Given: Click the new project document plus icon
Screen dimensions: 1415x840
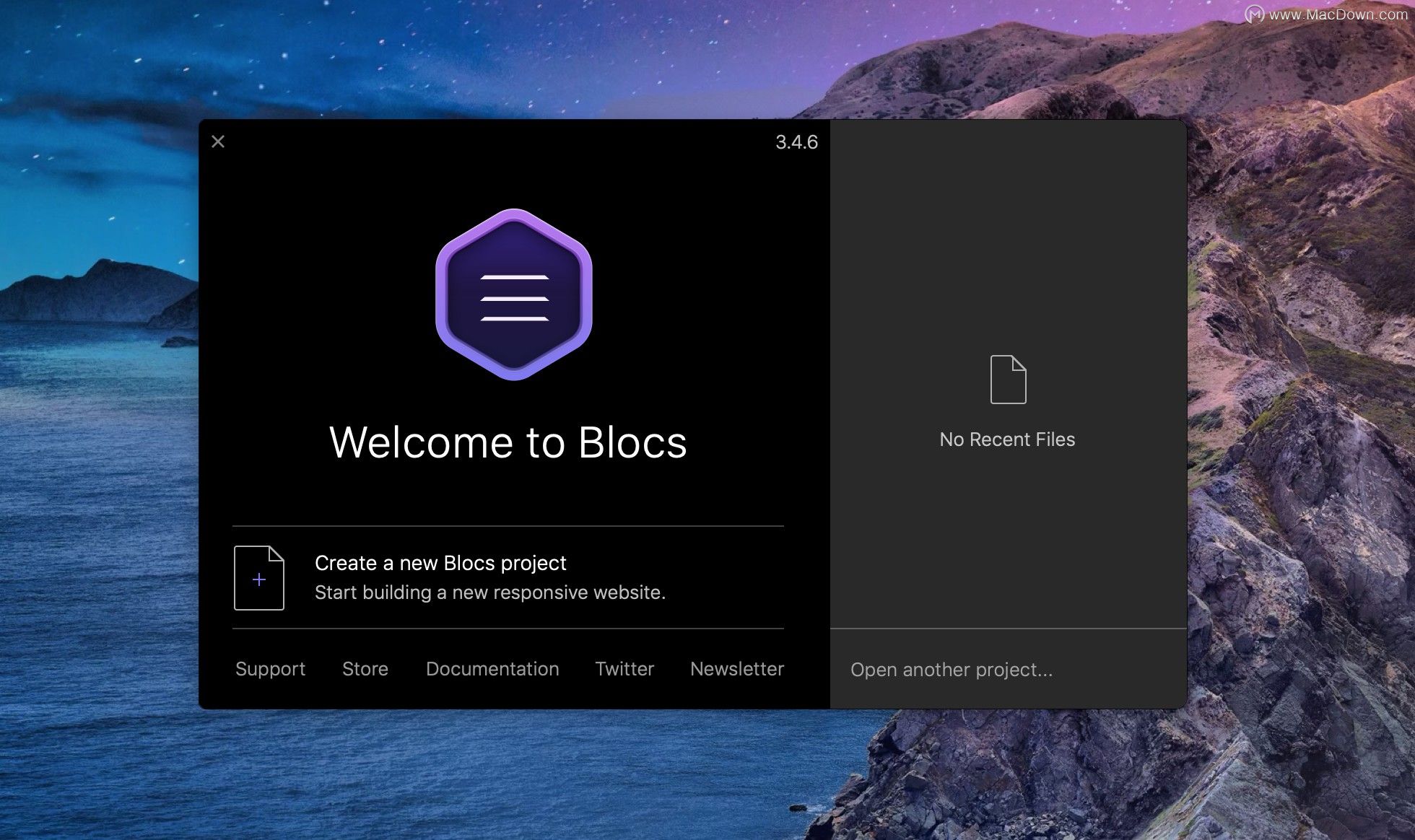Looking at the screenshot, I should pyautogui.click(x=259, y=578).
